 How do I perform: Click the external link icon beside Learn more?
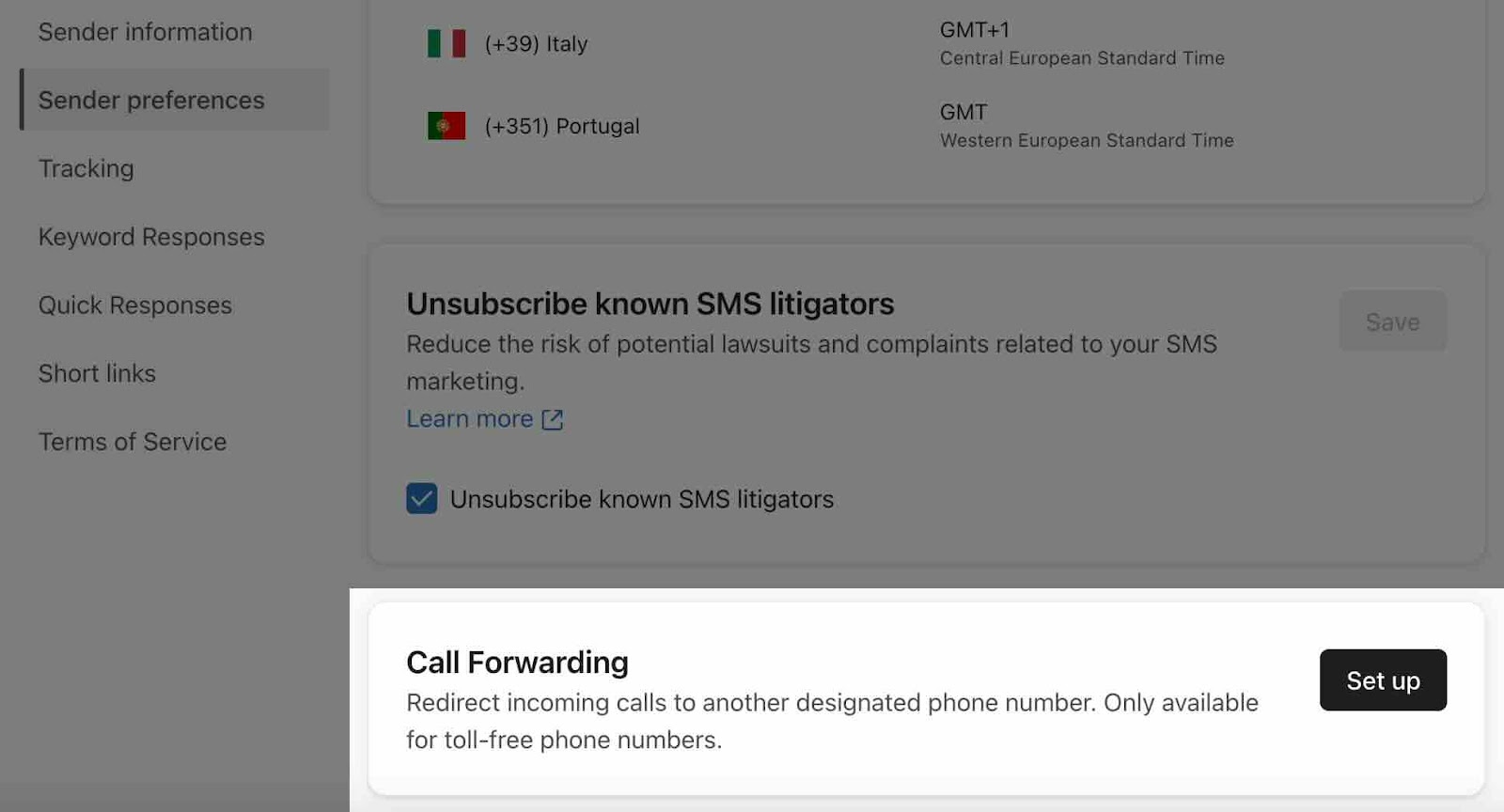(x=553, y=419)
